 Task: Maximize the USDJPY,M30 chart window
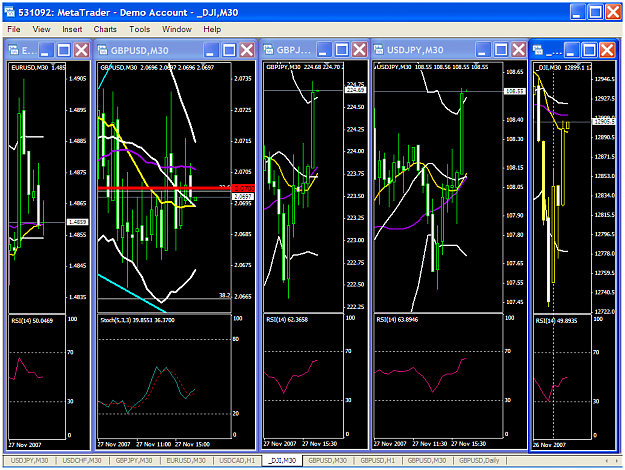coord(501,50)
